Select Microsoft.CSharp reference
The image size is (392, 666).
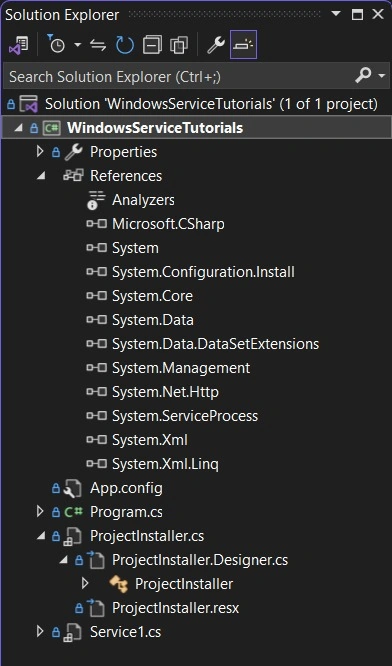168,224
